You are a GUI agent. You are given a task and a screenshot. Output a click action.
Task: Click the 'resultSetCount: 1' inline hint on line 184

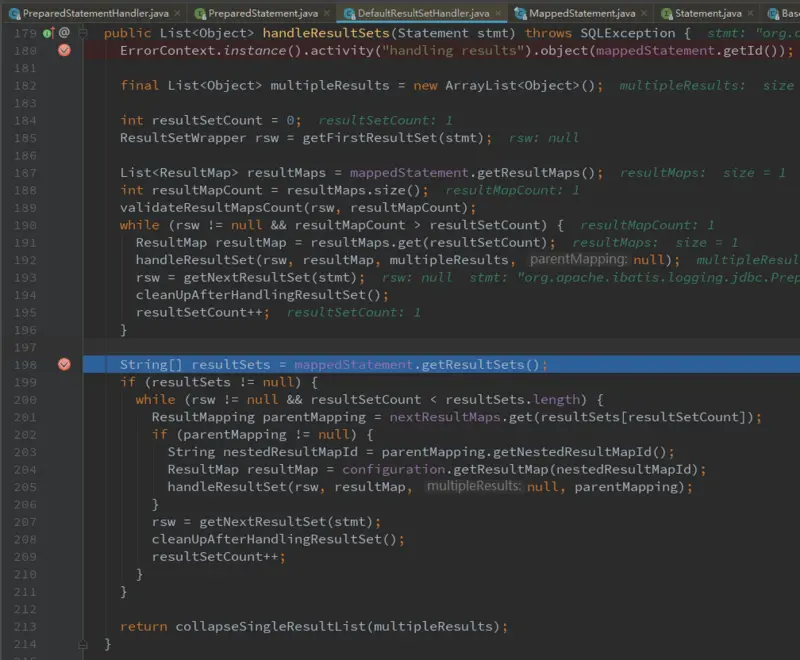385,120
